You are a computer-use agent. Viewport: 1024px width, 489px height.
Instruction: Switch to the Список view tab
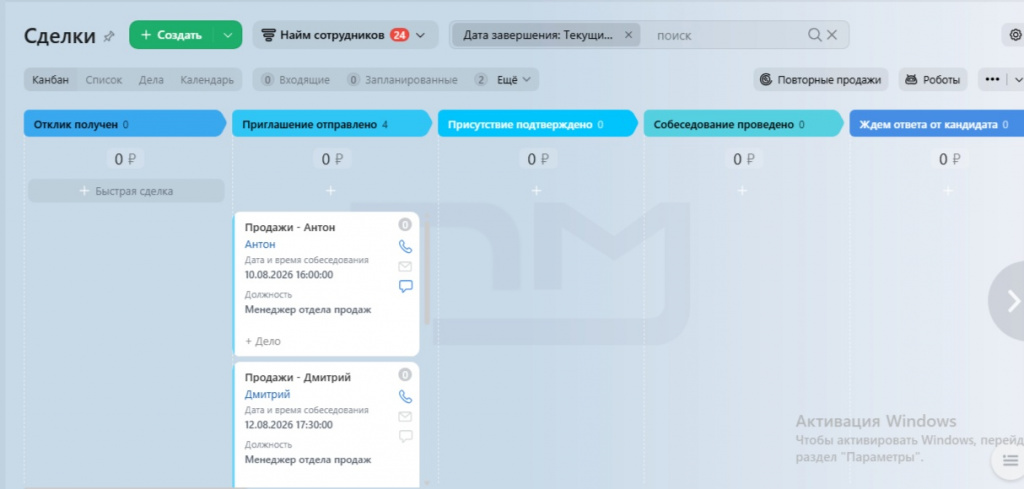coord(104,80)
